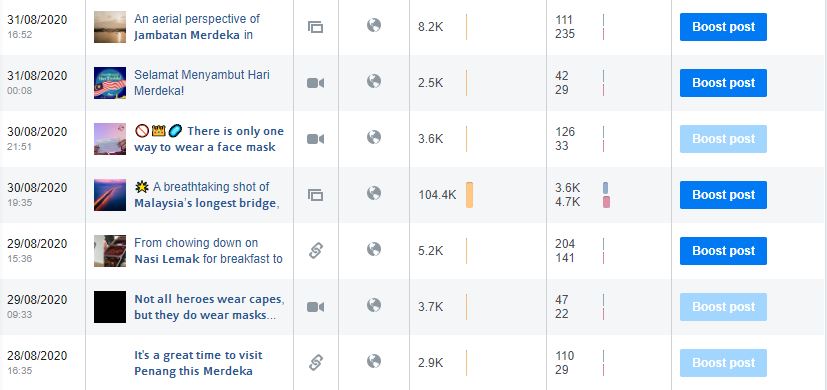Boost the Selamat Menyambut Hari Merdeka post
The image size is (827, 390).
723,83
